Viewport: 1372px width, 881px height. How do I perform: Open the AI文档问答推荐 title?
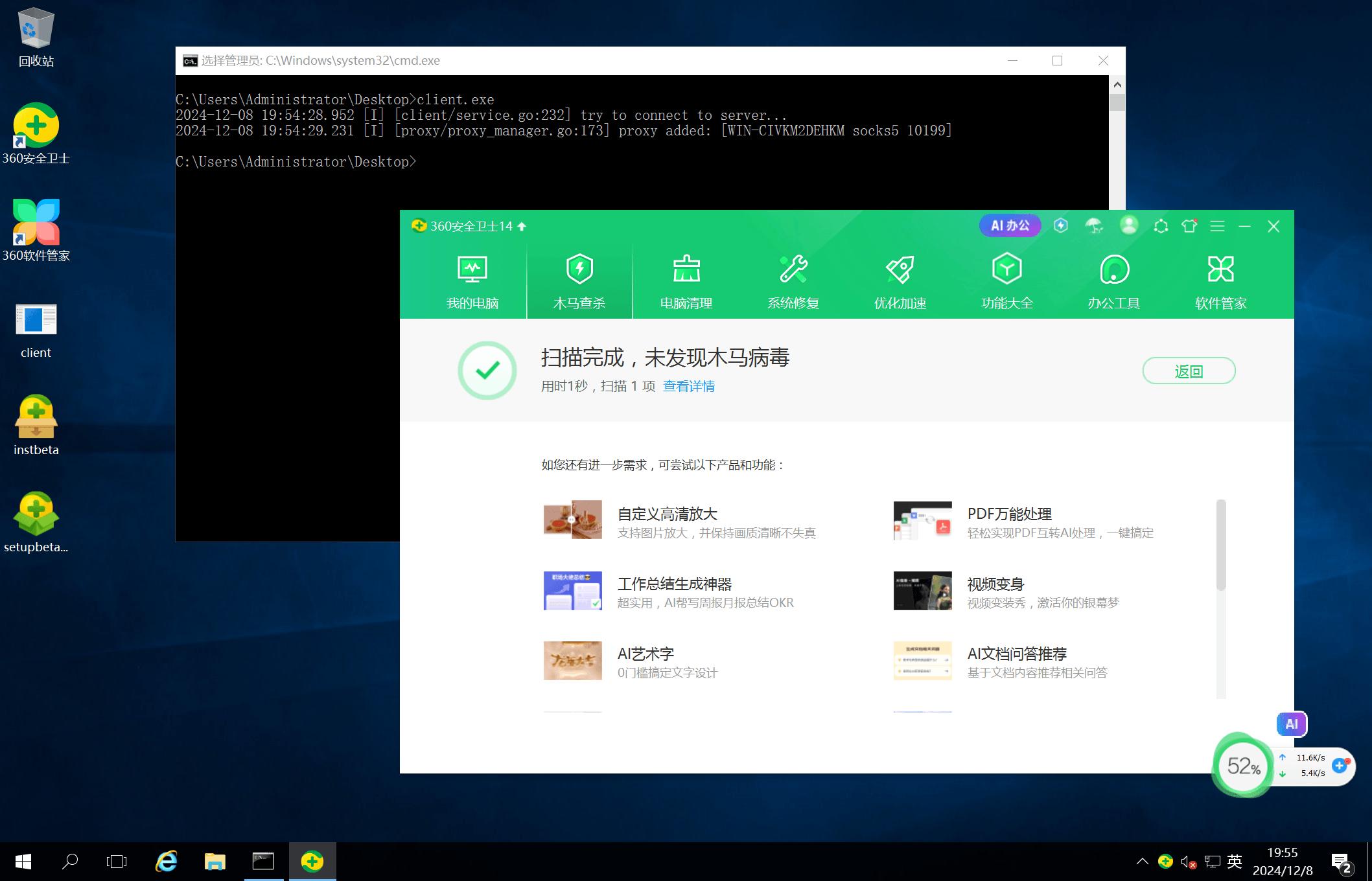(1017, 654)
